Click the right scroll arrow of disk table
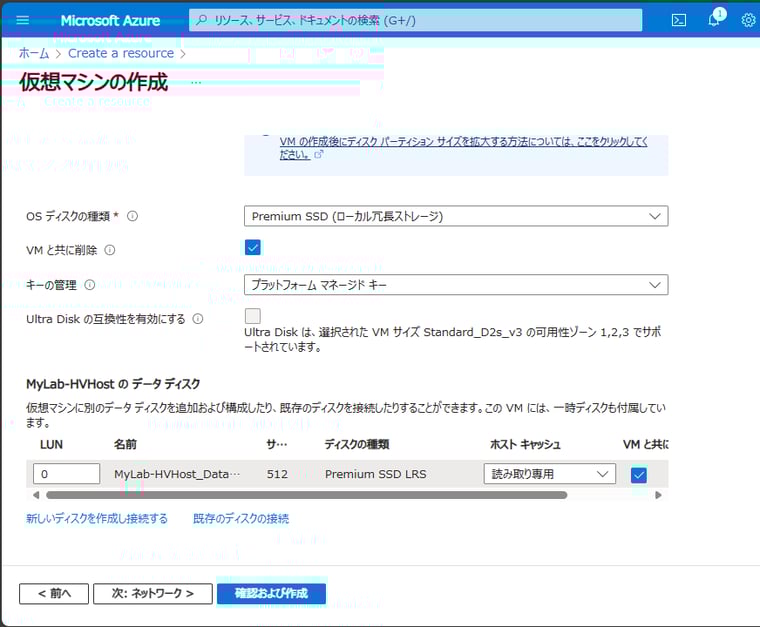The width and height of the screenshot is (760, 627). [x=658, y=495]
